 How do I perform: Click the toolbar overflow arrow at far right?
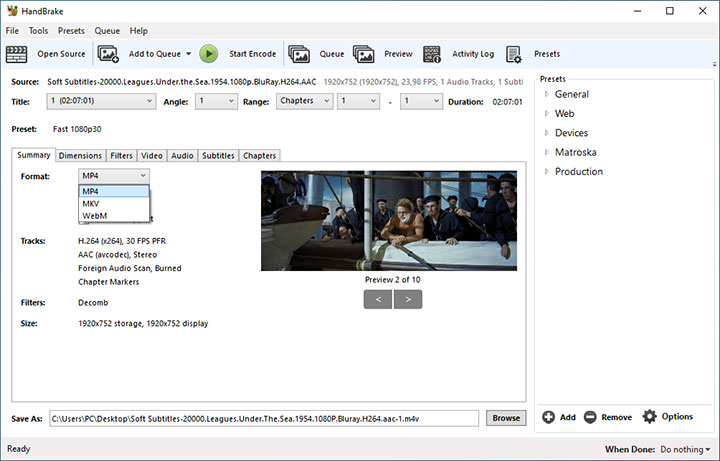(714, 64)
